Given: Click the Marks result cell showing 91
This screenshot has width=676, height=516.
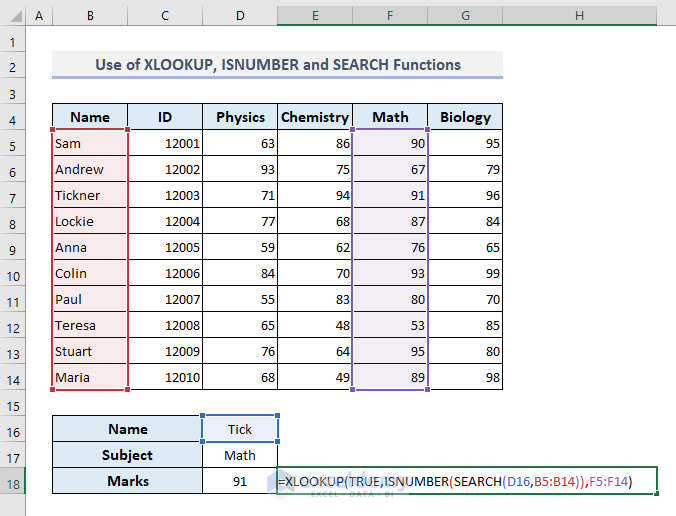Looking at the screenshot, I should pos(240,481).
